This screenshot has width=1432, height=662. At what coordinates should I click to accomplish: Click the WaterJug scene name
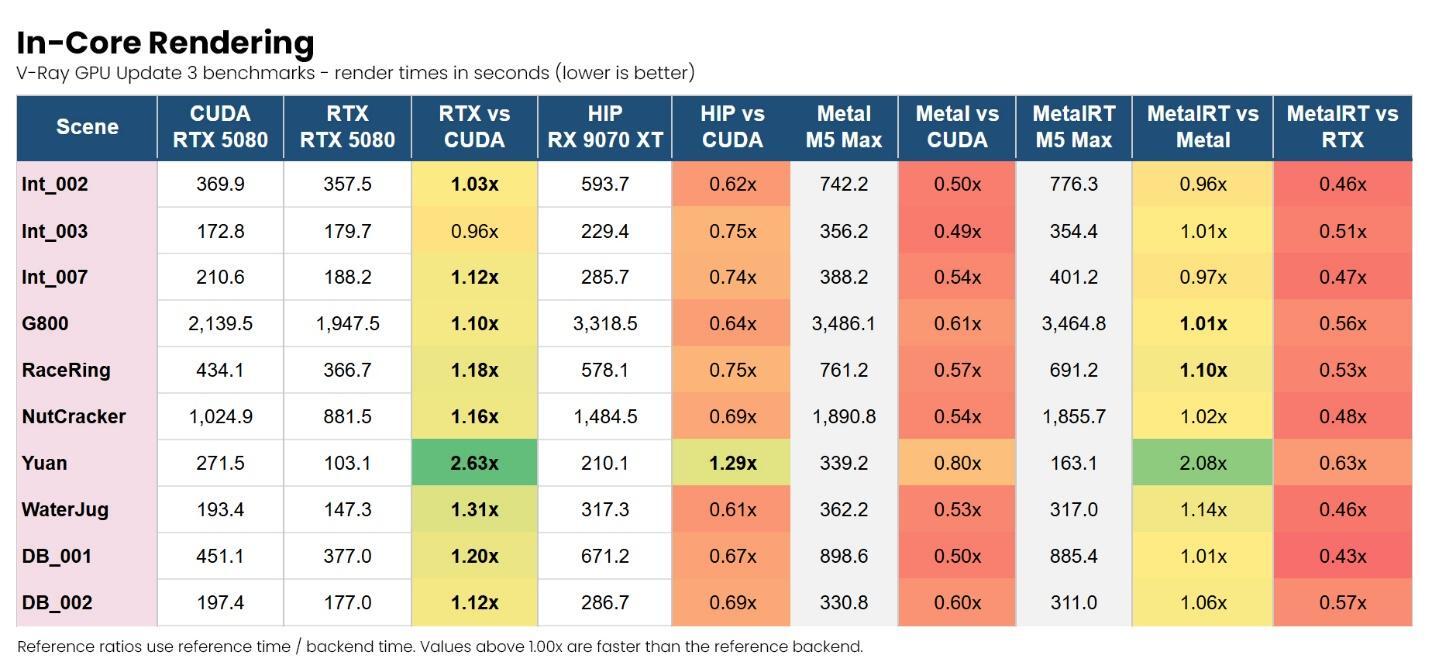[65, 509]
